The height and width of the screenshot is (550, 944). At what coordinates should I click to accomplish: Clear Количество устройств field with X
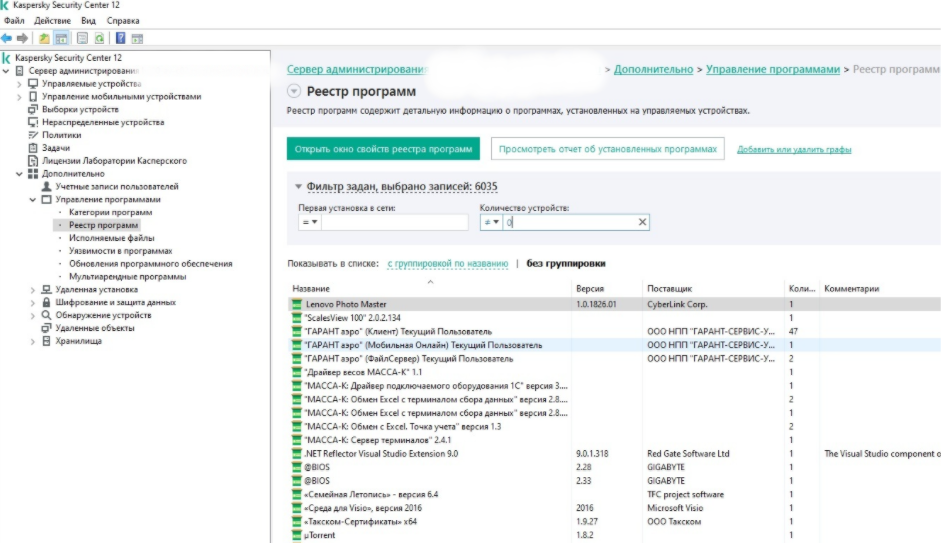pyautogui.click(x=642, y=223)
